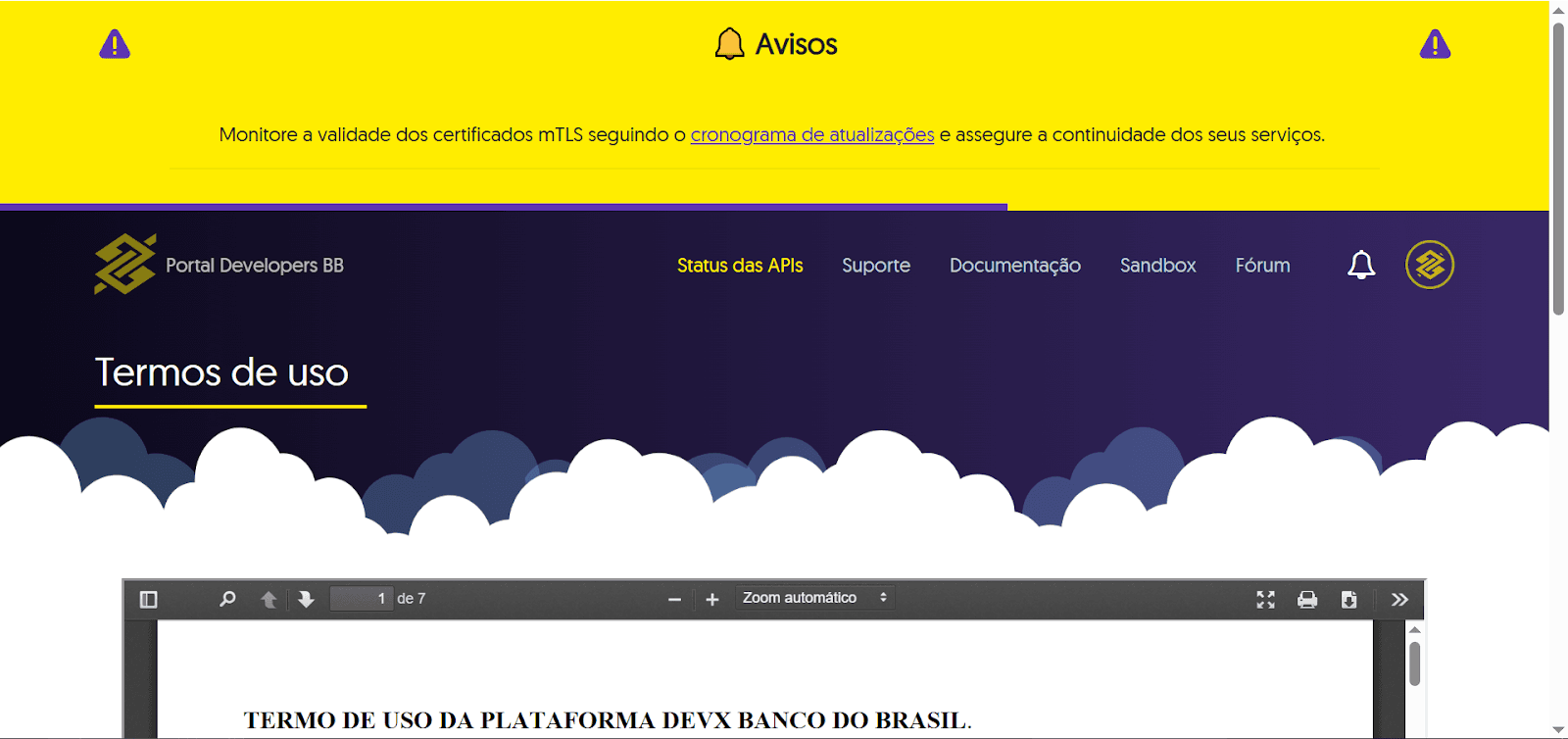Open notifications bell in navigation bar

1361,265
